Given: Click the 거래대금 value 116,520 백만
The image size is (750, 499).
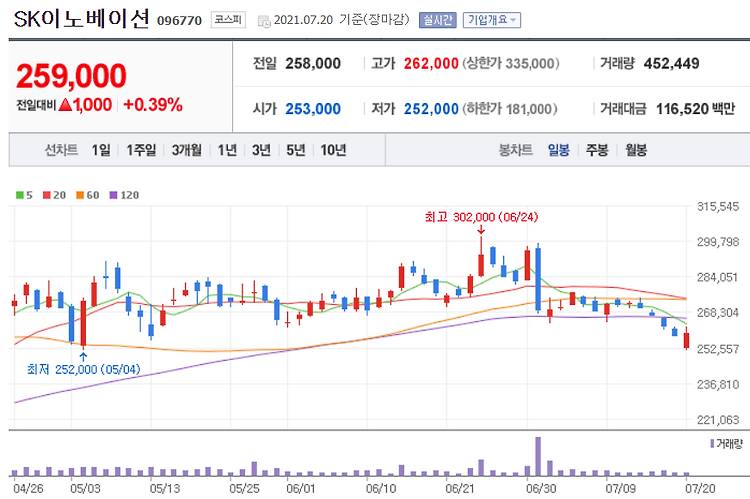Looking at the screenshot, I should (x=695, y=109).
